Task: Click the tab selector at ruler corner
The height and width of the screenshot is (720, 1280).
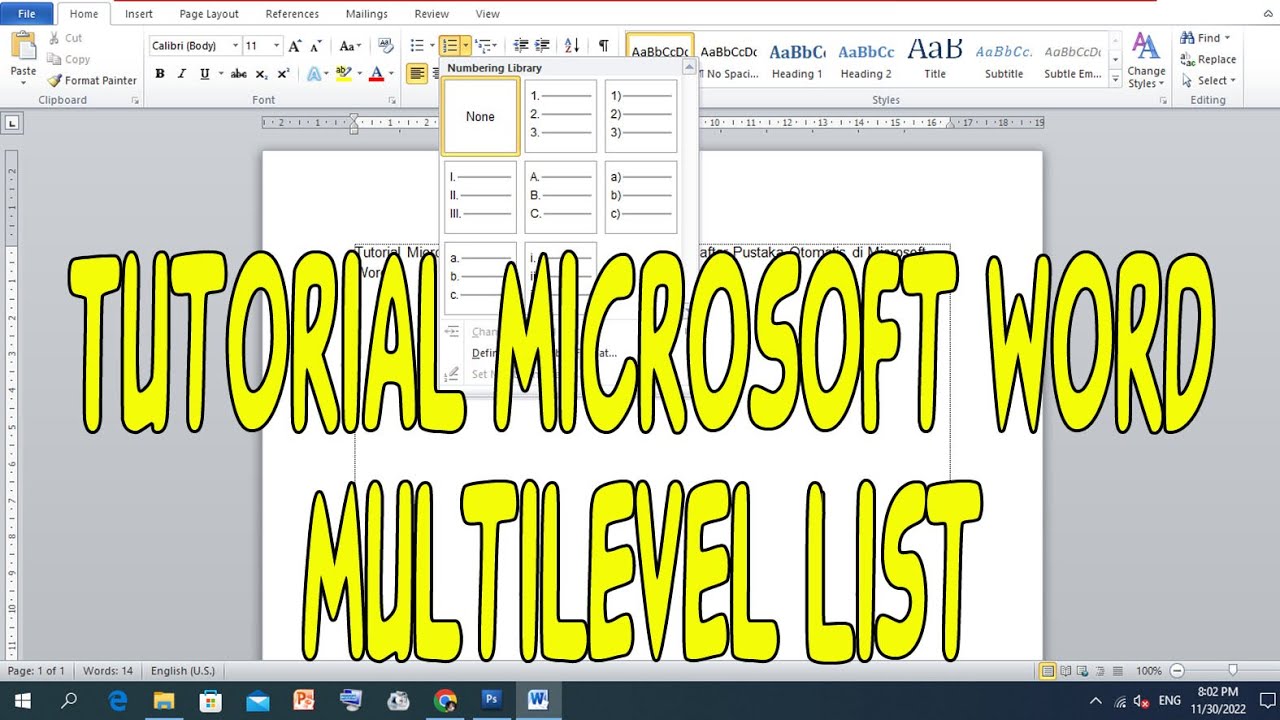Action: [x=12, y=123]
